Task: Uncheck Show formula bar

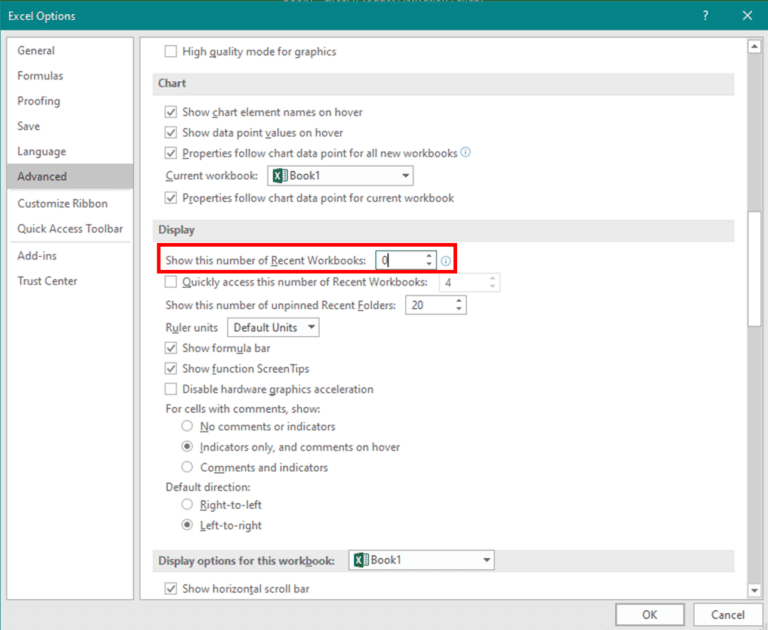Action: (x=170, y=348)
